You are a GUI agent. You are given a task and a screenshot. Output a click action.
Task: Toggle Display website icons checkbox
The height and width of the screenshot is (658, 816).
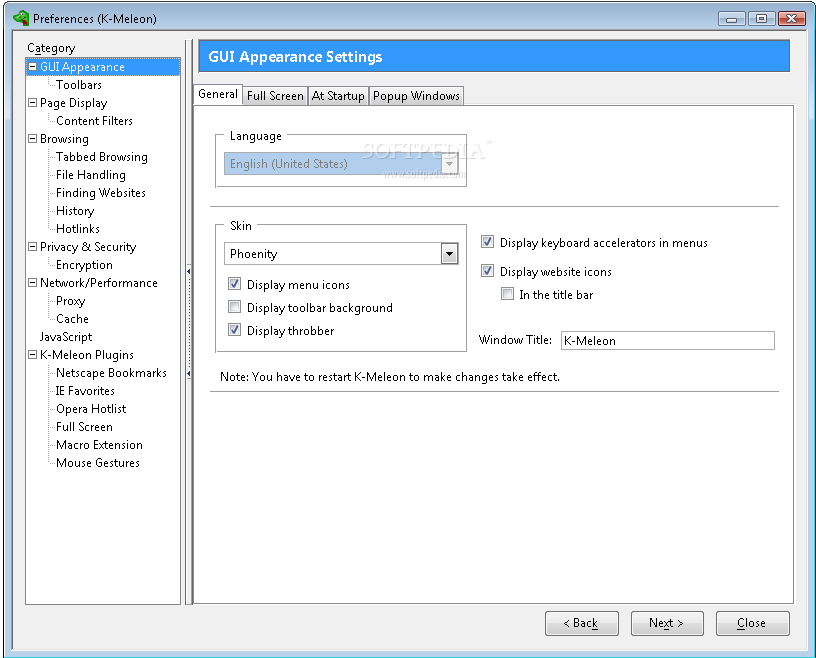[488, 271]
